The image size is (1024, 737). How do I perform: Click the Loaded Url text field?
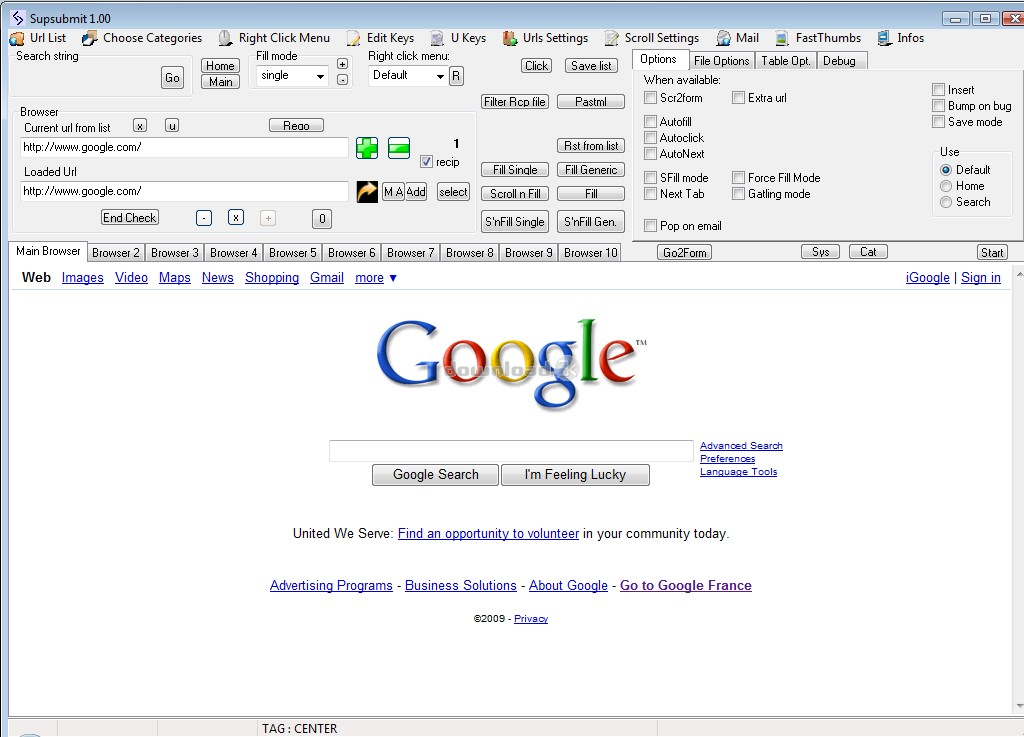click(184, 191)
